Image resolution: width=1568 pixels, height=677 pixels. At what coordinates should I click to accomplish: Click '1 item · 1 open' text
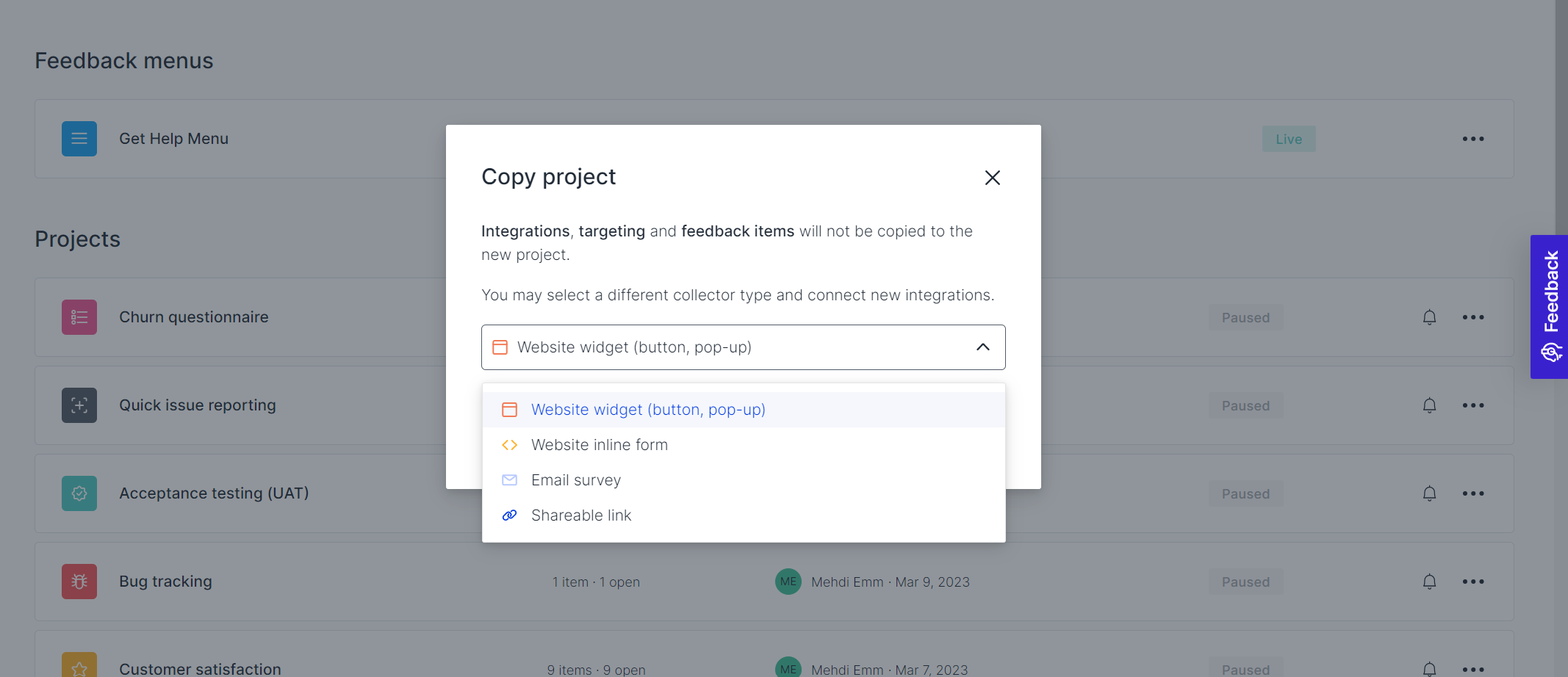[x=596, y=582]
